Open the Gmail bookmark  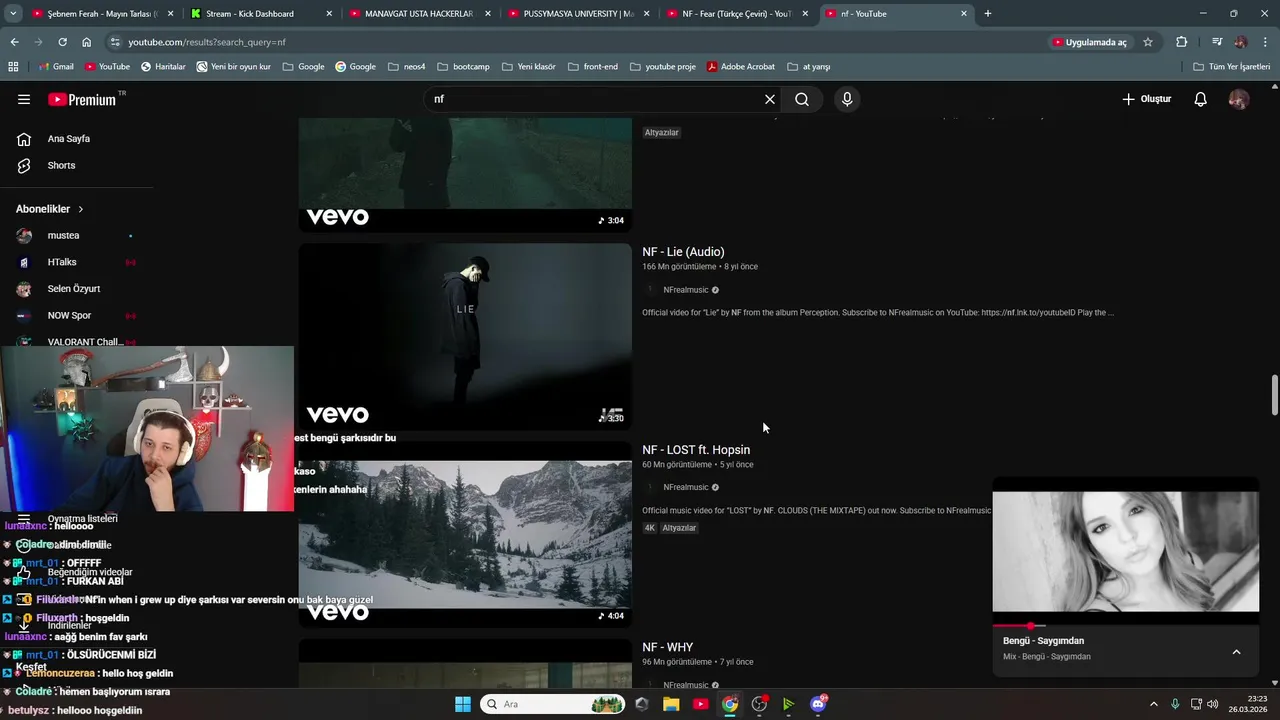[x=56, y=67]
